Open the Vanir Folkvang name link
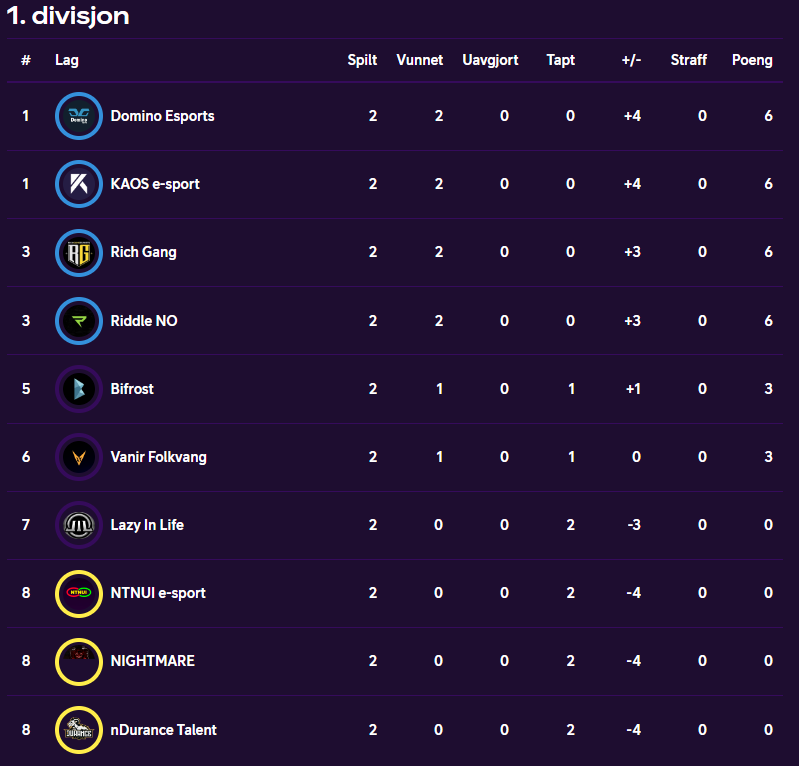The width and height of the screenshot is (799, 766). tap(158, 457)
